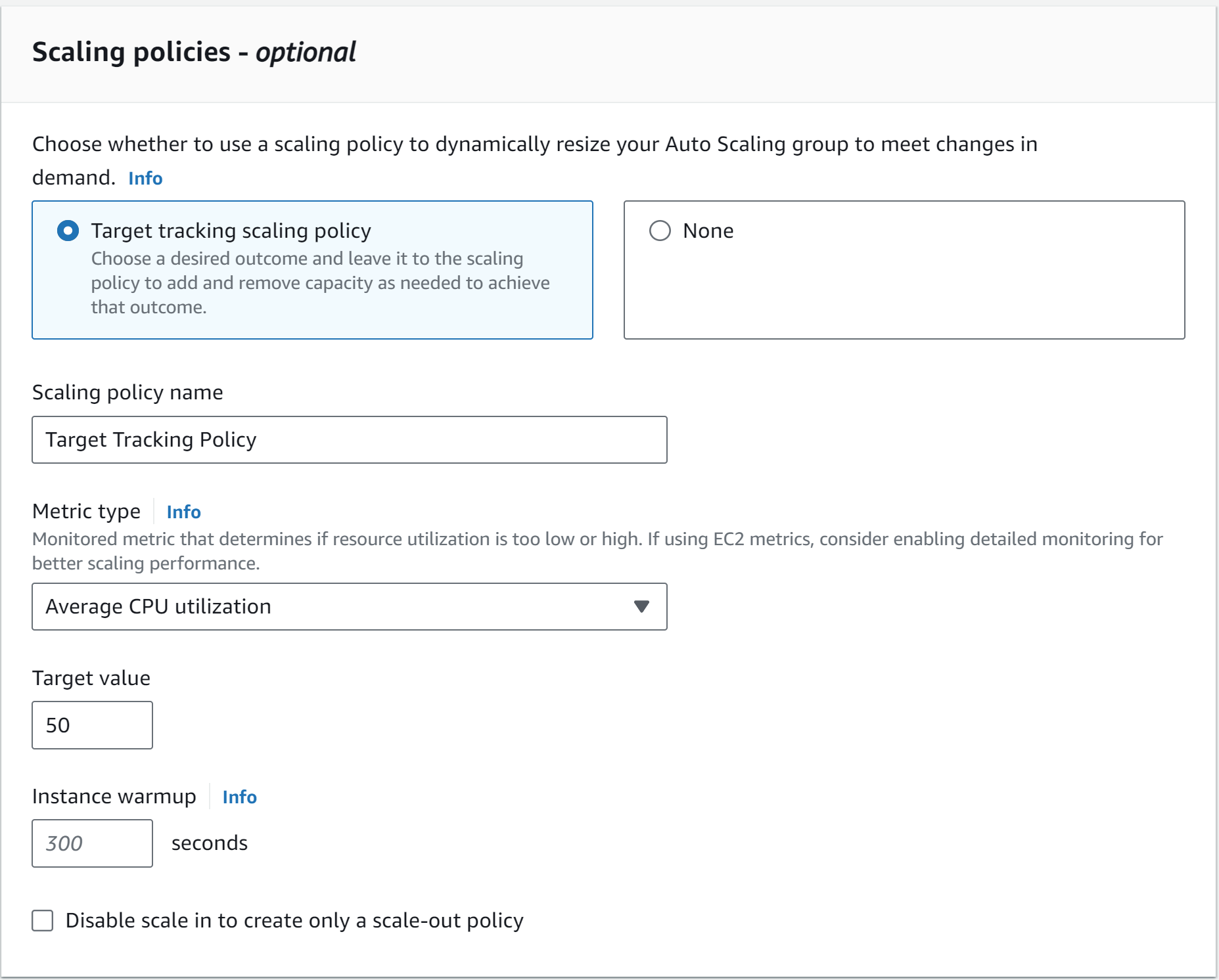The height and width of the screenshot is (980, 1219).
Task: Click into the Target value field
Action: click(92, 725)
